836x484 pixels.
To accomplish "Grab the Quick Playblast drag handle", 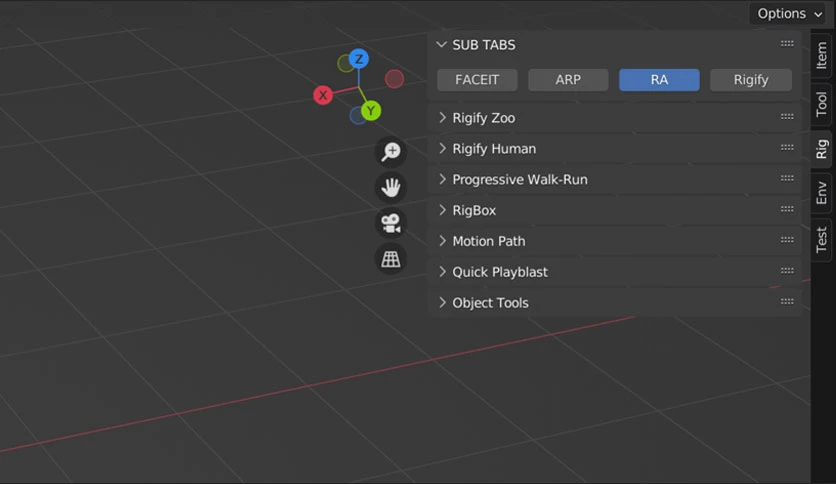I will (x=787, y=271).
